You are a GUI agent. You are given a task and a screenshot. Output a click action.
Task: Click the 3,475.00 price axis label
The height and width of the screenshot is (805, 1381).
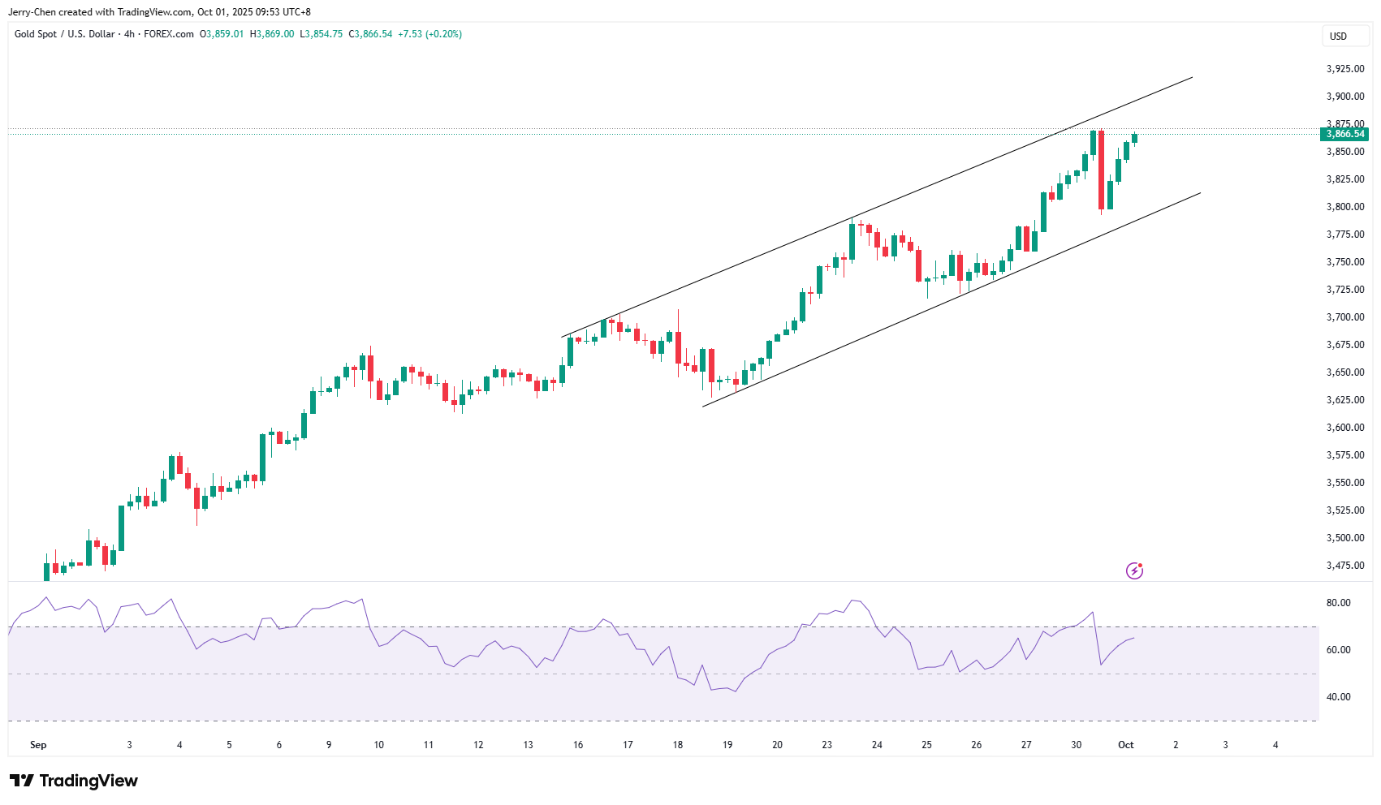[1345, 565]
